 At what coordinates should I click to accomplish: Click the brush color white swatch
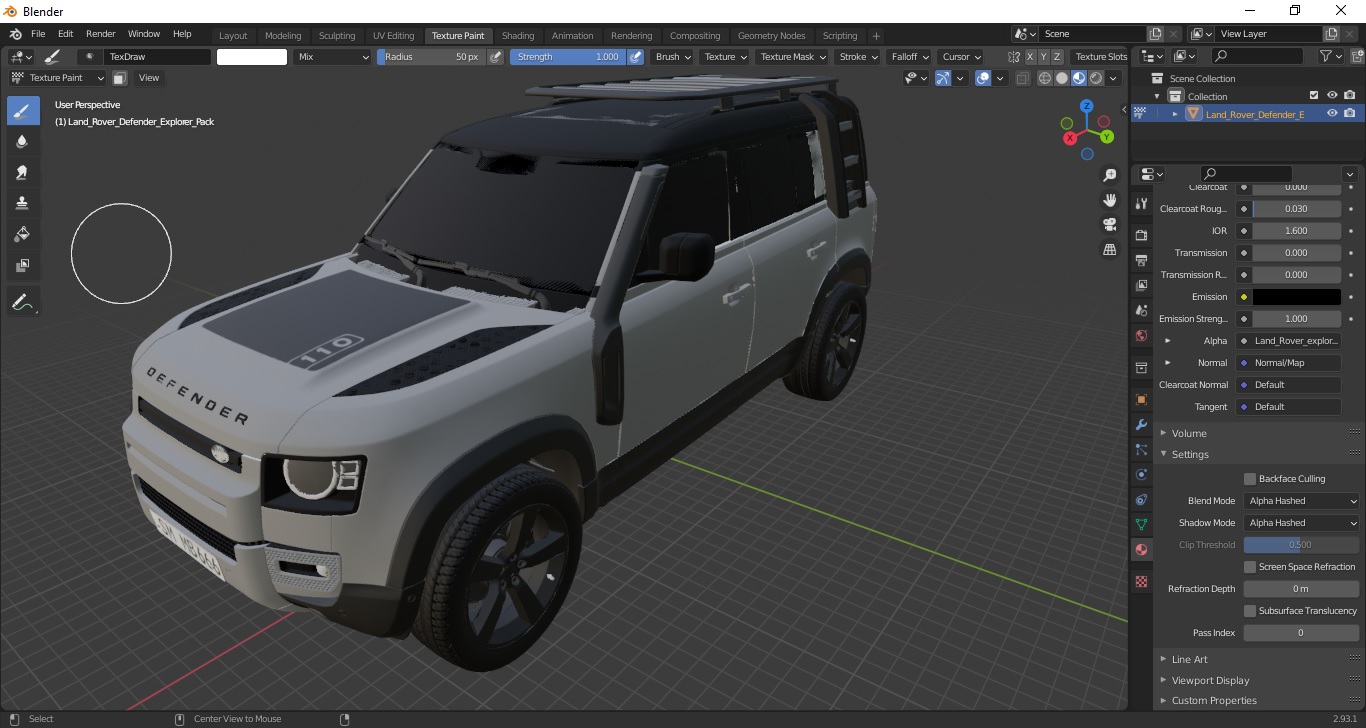click(x=252, y=57)
